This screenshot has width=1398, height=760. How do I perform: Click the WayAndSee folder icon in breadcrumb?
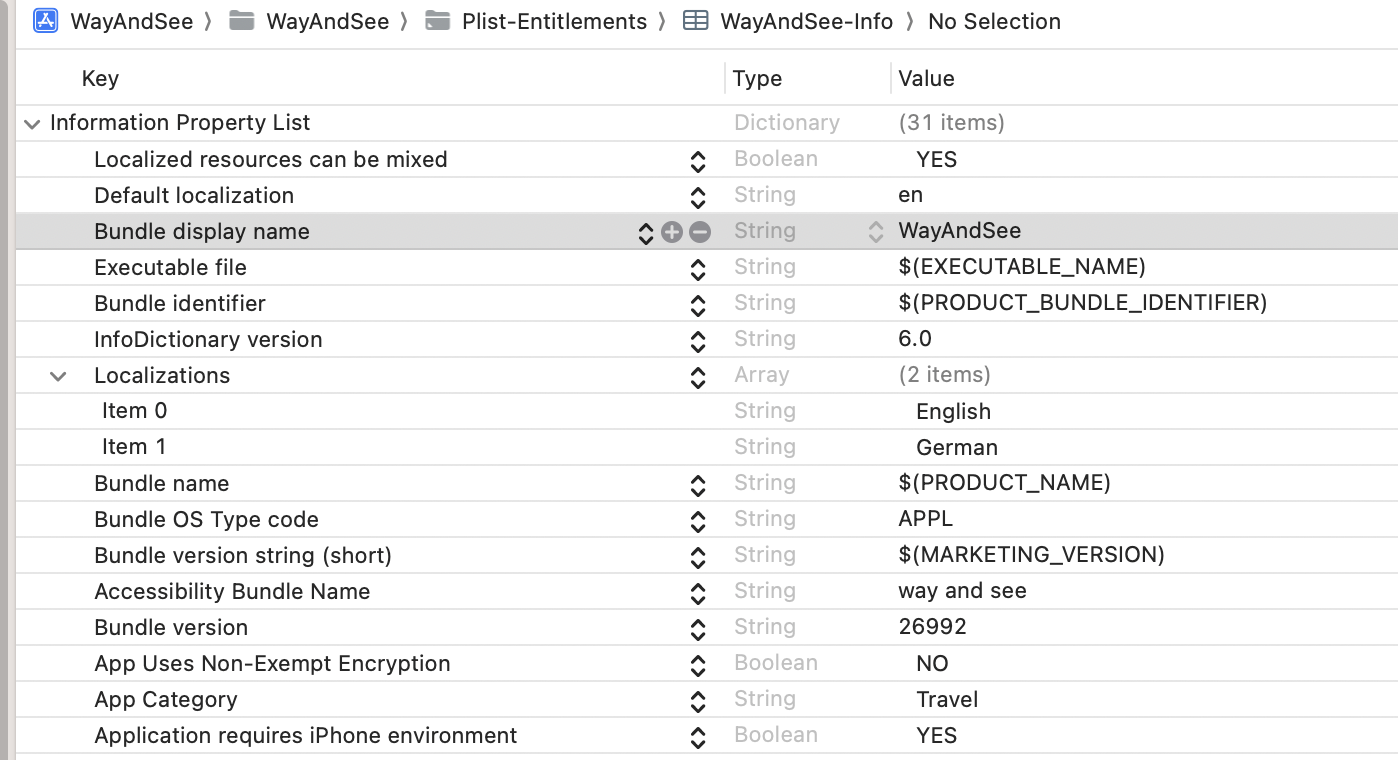point(241,21)
